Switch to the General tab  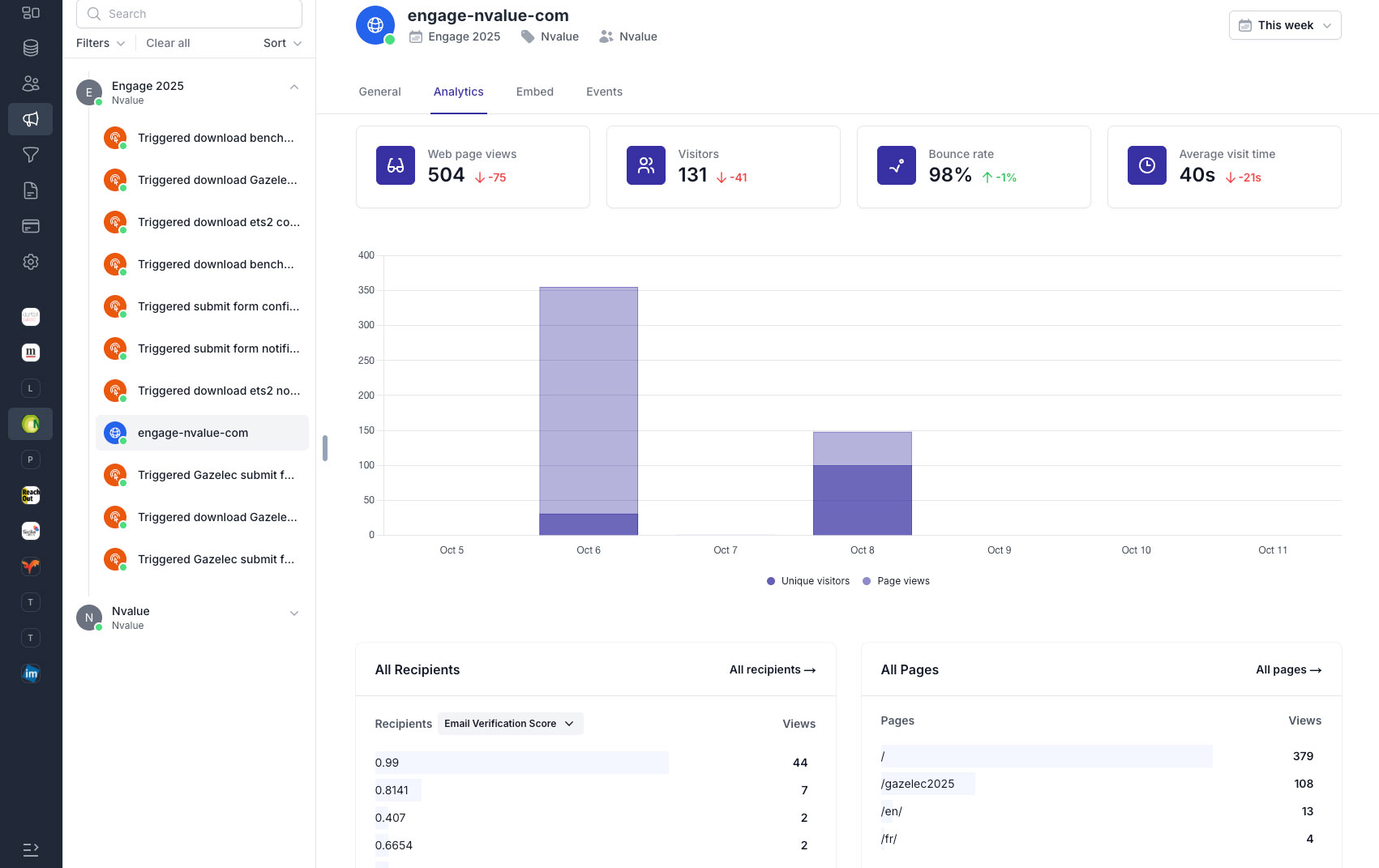[379, 92]
